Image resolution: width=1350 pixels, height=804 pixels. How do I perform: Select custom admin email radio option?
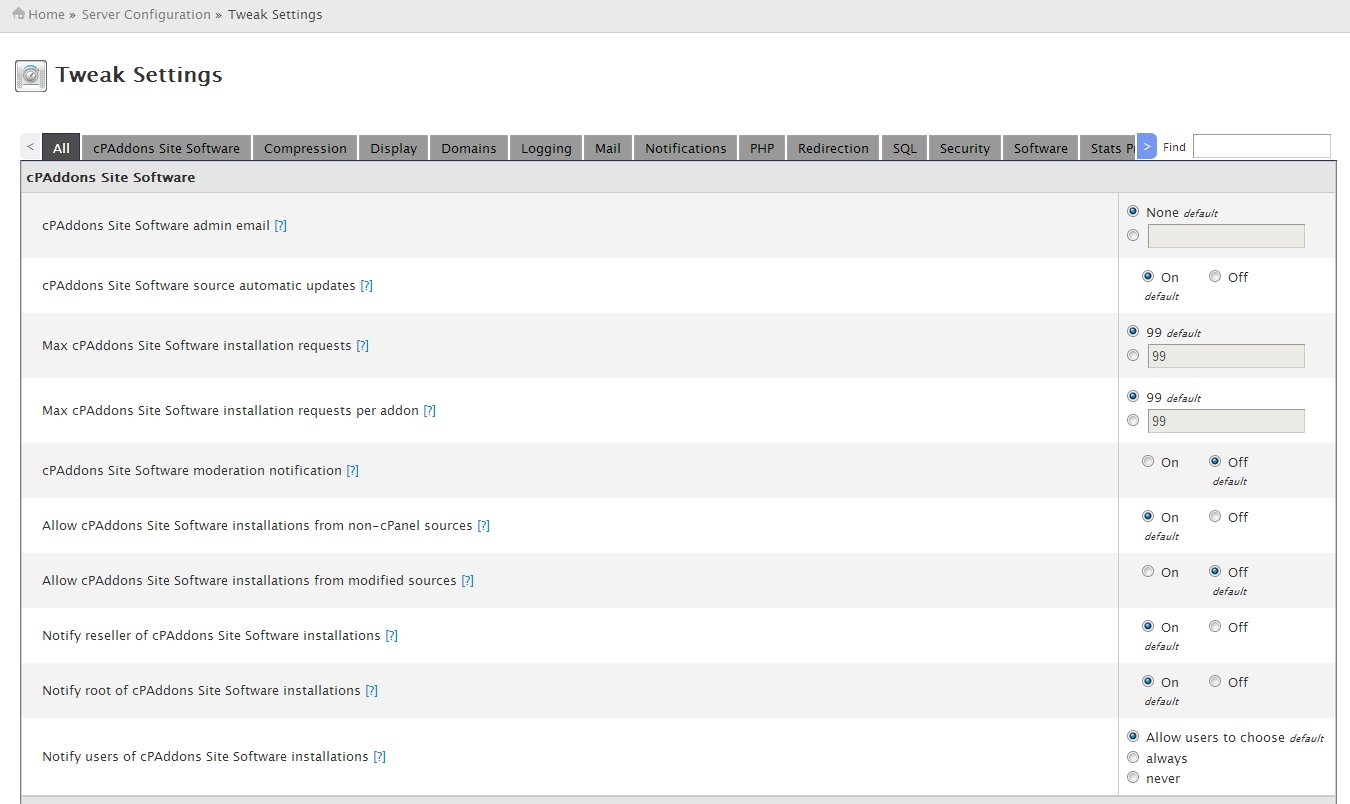pyautogui.click(x=1133, y=235)
